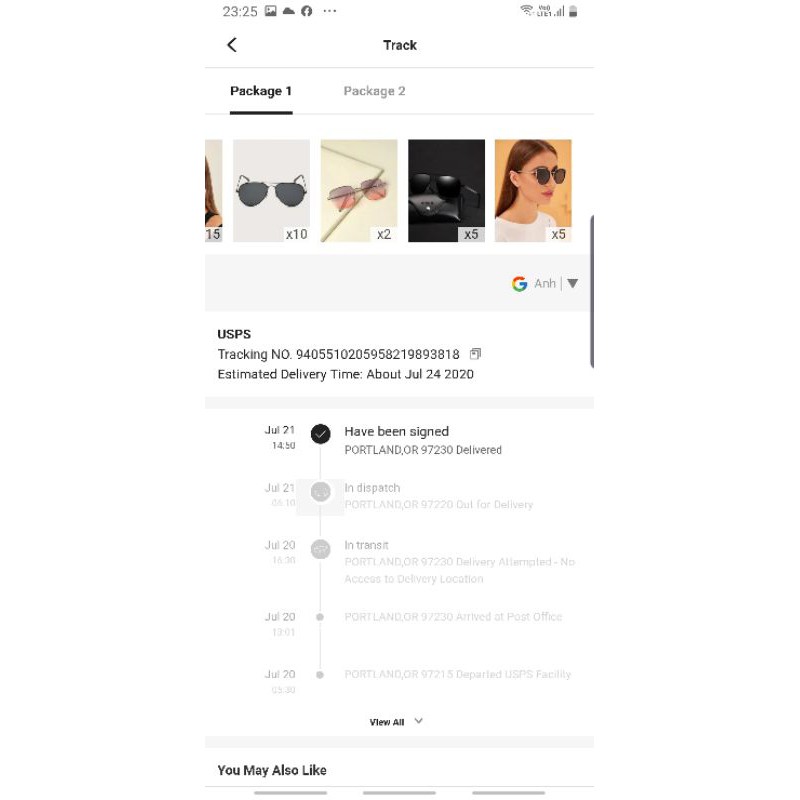Expand tracking history with View All chevron
The height and width of the screenshot is (800, 800).
[x=418, y=721]
